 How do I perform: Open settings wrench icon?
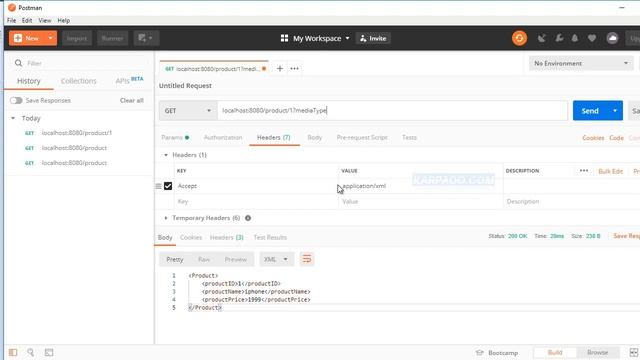559,38
